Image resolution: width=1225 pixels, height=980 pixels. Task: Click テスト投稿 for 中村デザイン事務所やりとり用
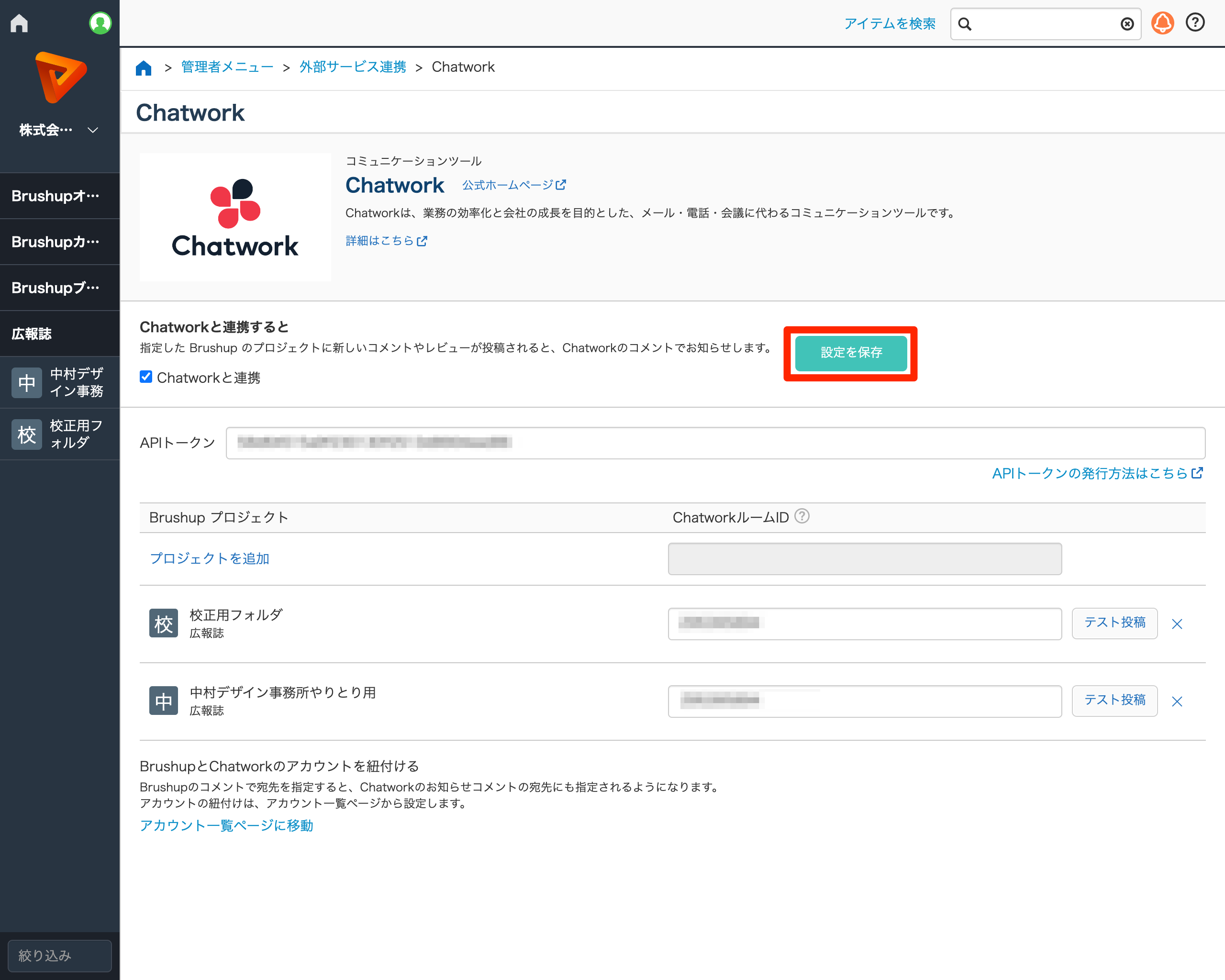[x=1114, y=701]
